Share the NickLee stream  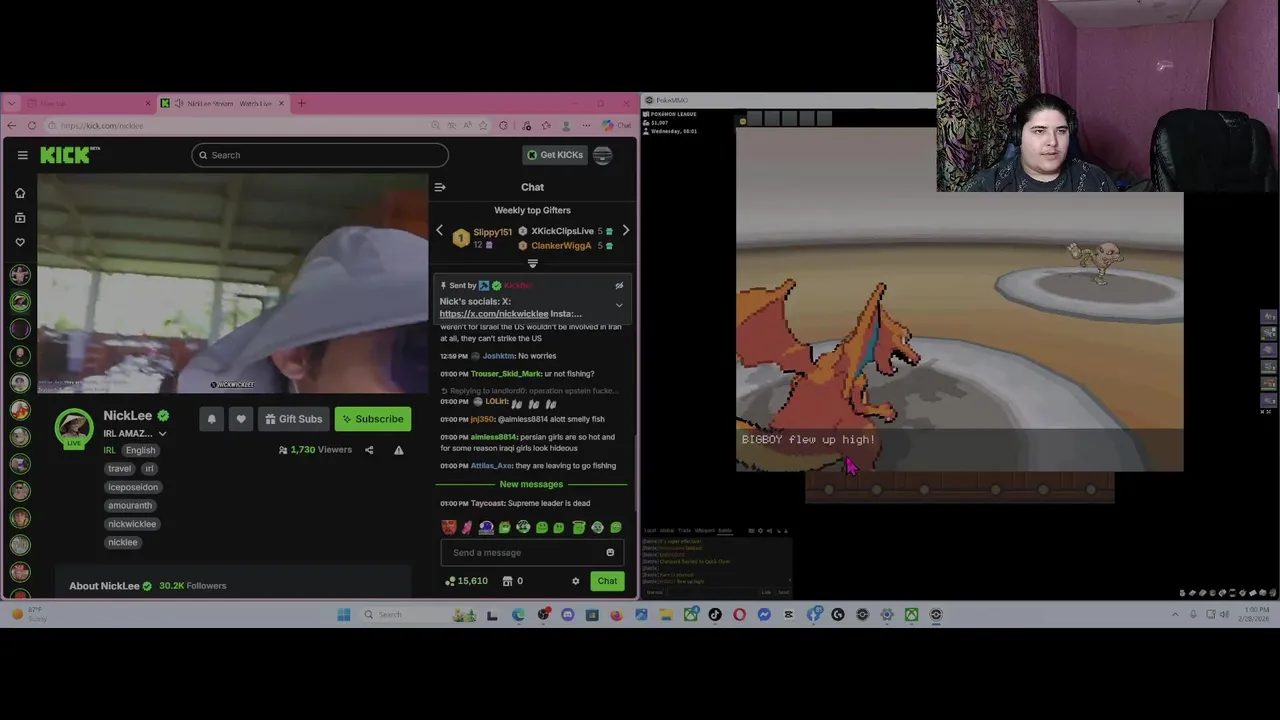[x=369, y=450]
